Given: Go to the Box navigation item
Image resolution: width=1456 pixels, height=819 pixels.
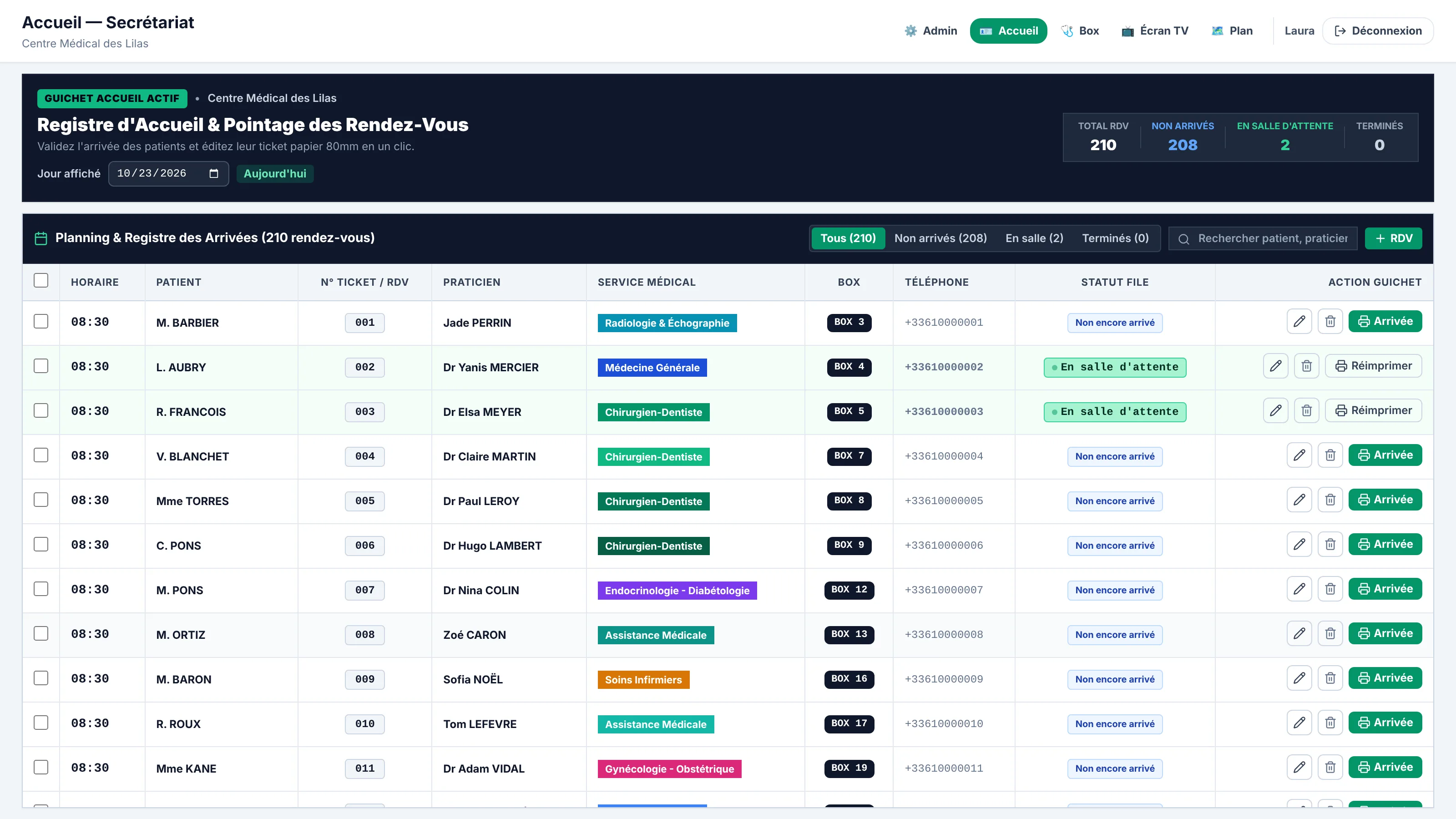Looking at the screenshot, I should (1080, 30).
